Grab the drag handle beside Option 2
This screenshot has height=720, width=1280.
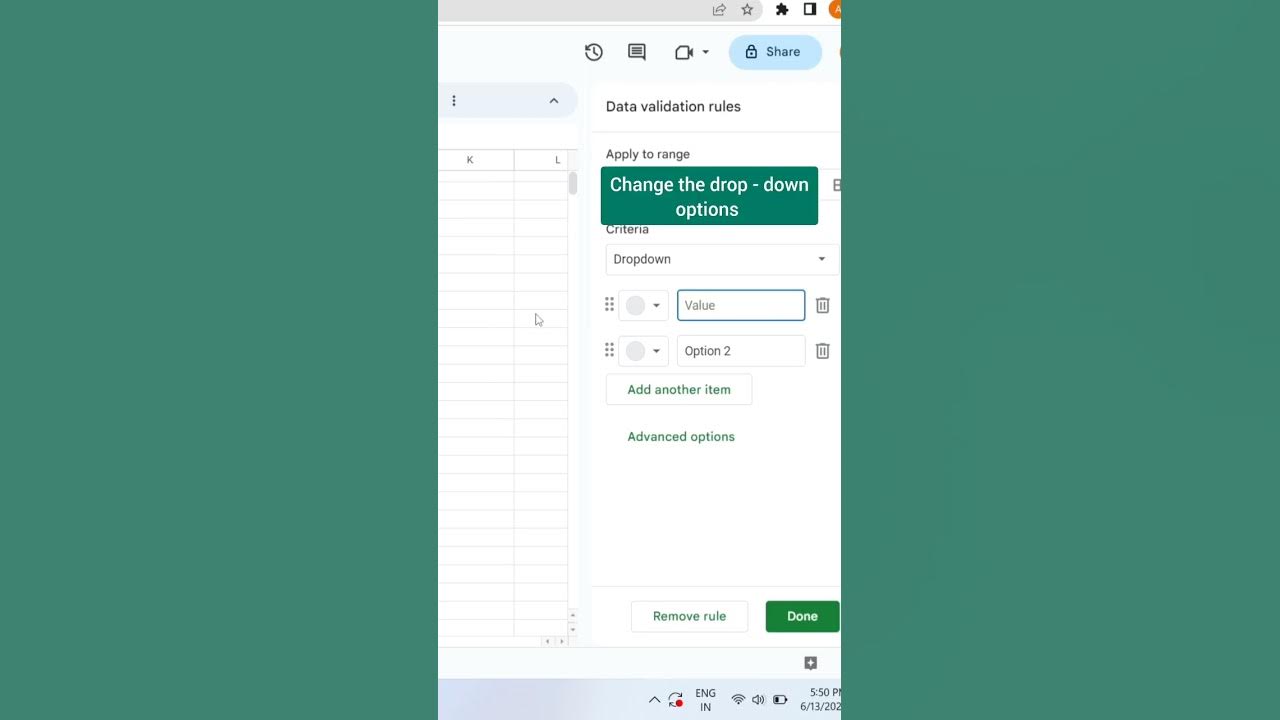pos(609,350)
